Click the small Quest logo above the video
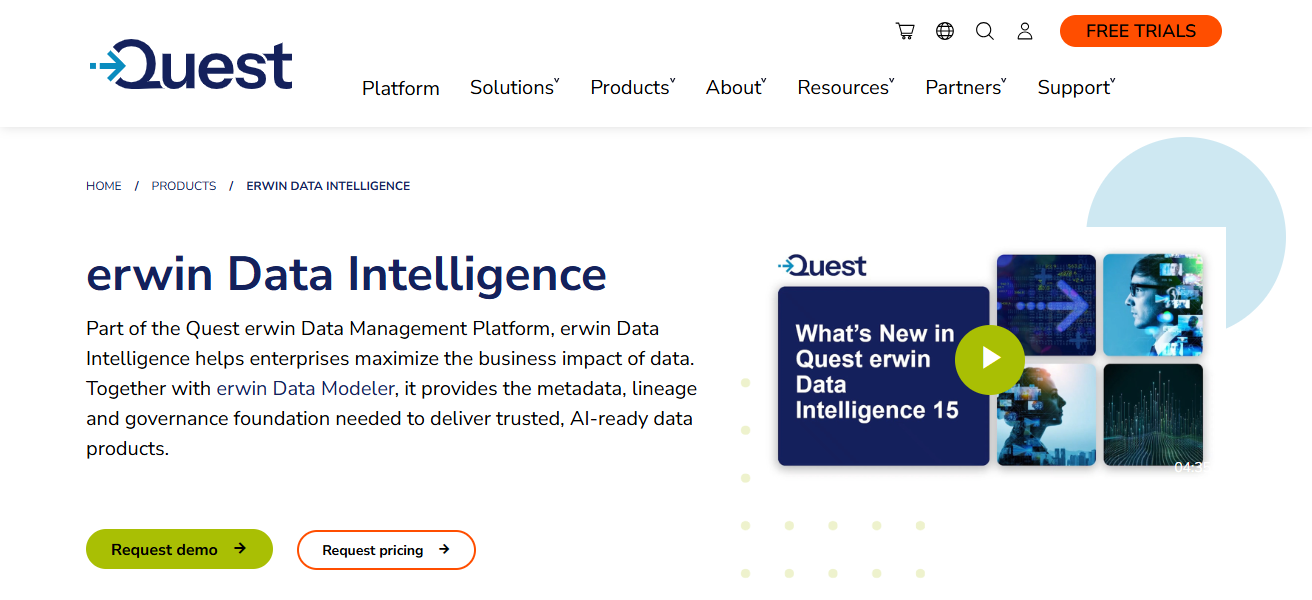Viewport: 1312px width, 600px height. [822, 266]
